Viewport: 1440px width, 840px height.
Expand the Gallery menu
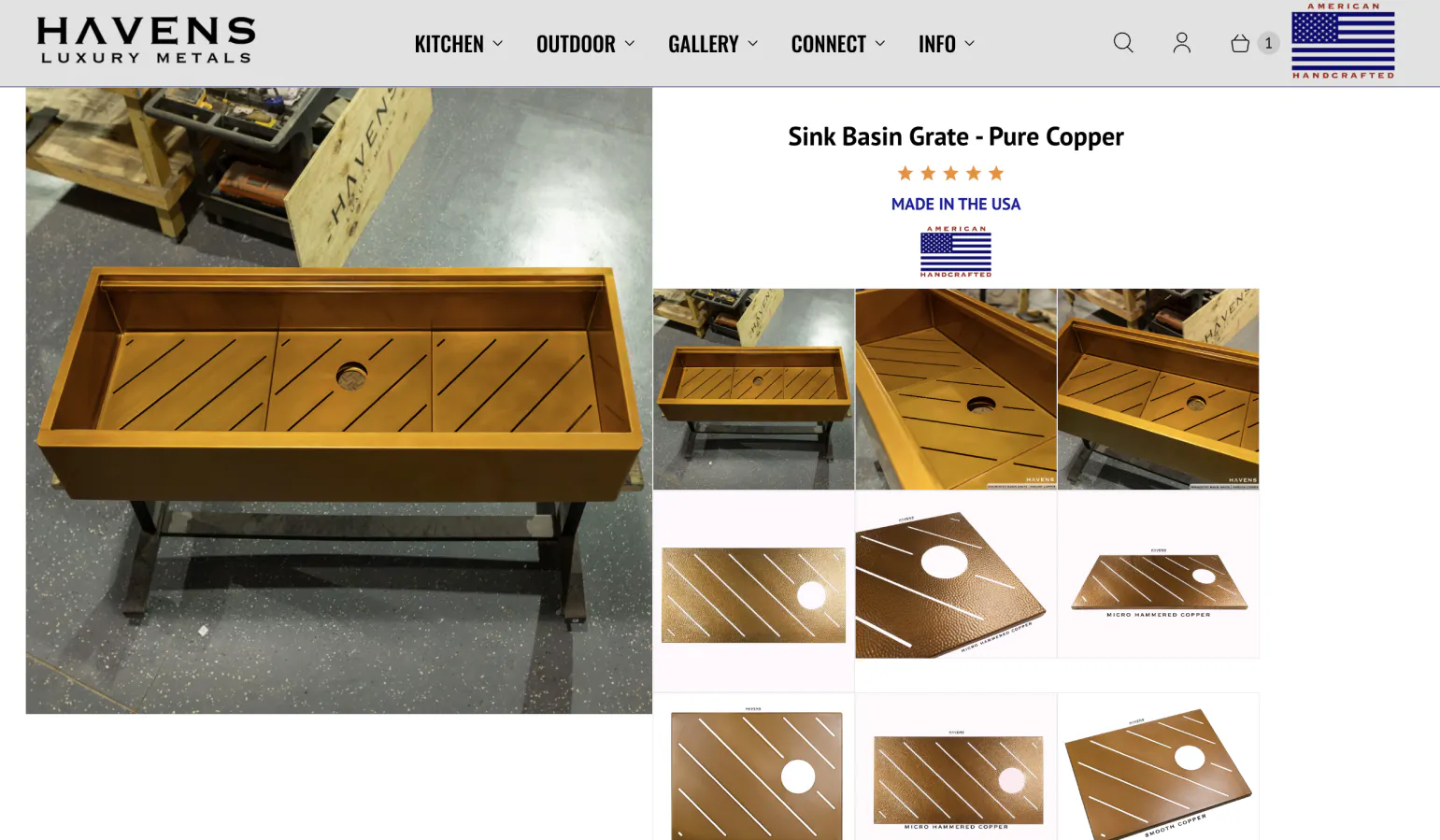(713, 44)
